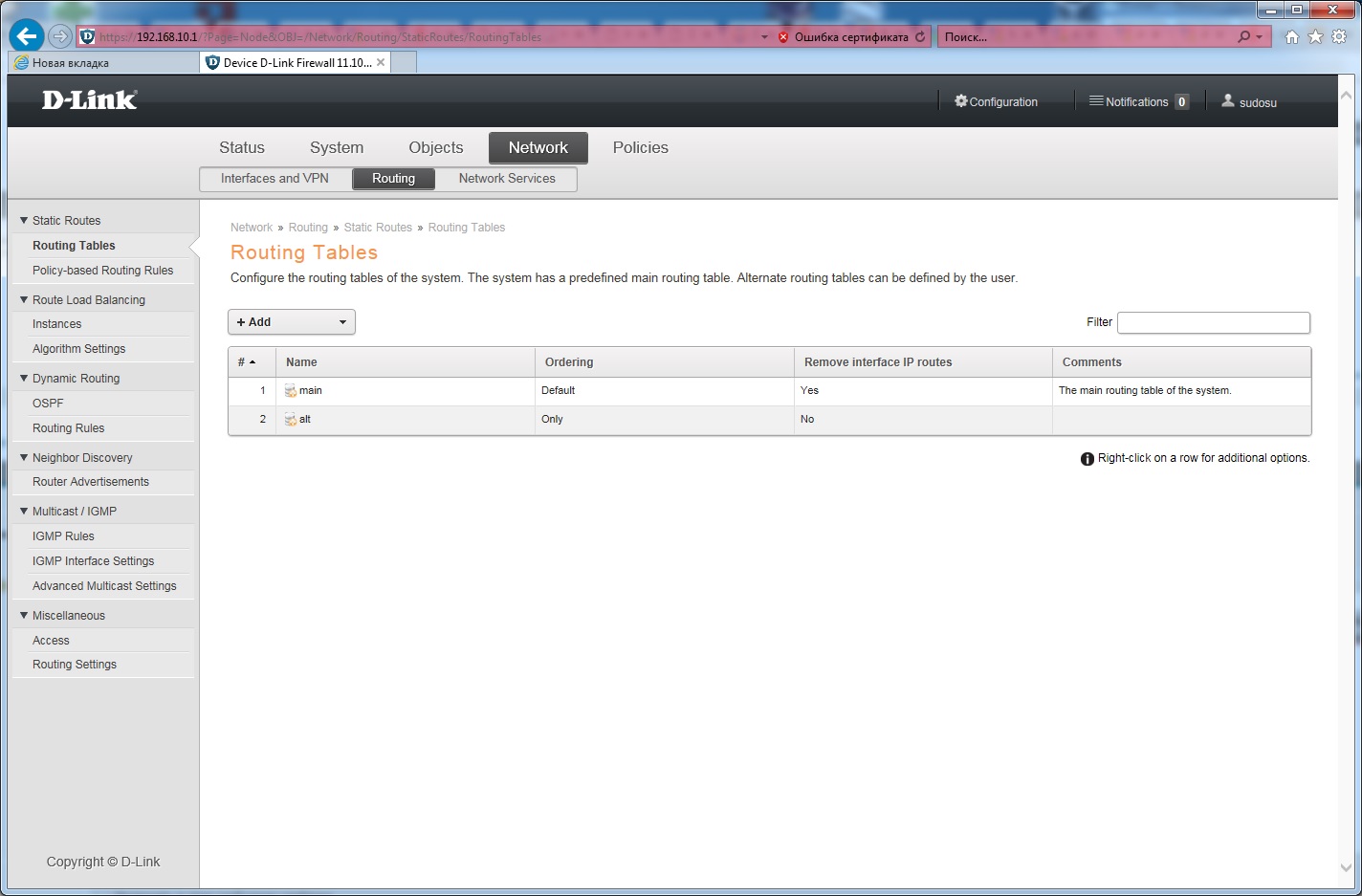Sort by Remove interface IP routes header
Screen dimensions: 1362x896
(x=923, y=362)
